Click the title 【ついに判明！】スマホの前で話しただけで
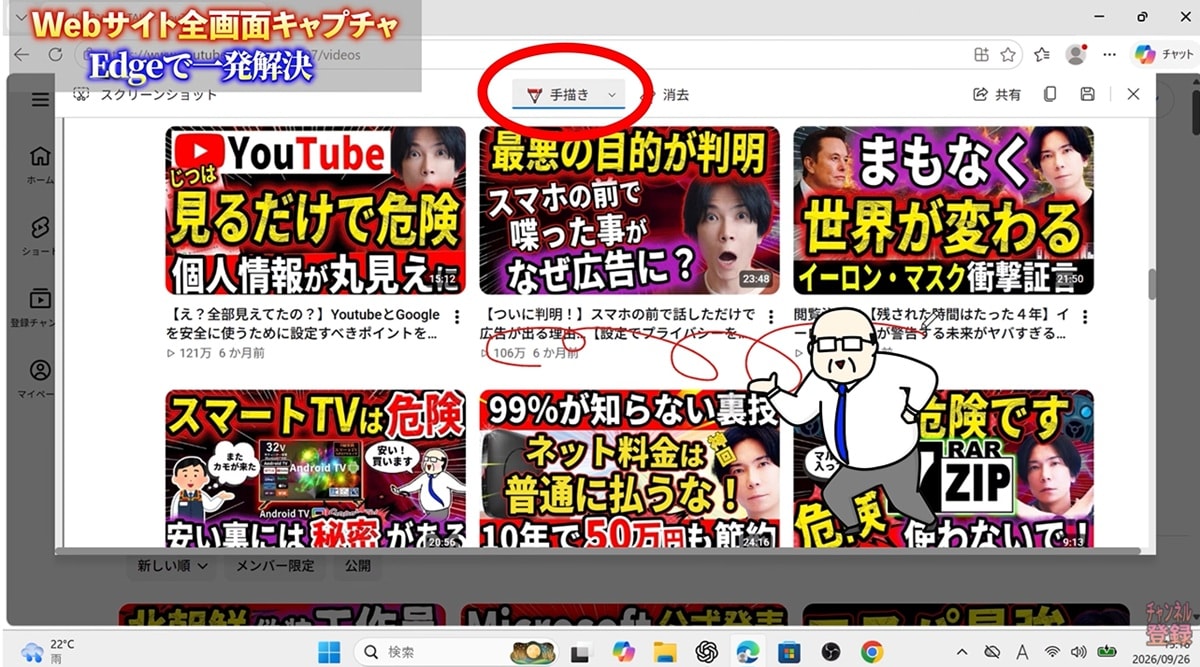 [619, 324]
